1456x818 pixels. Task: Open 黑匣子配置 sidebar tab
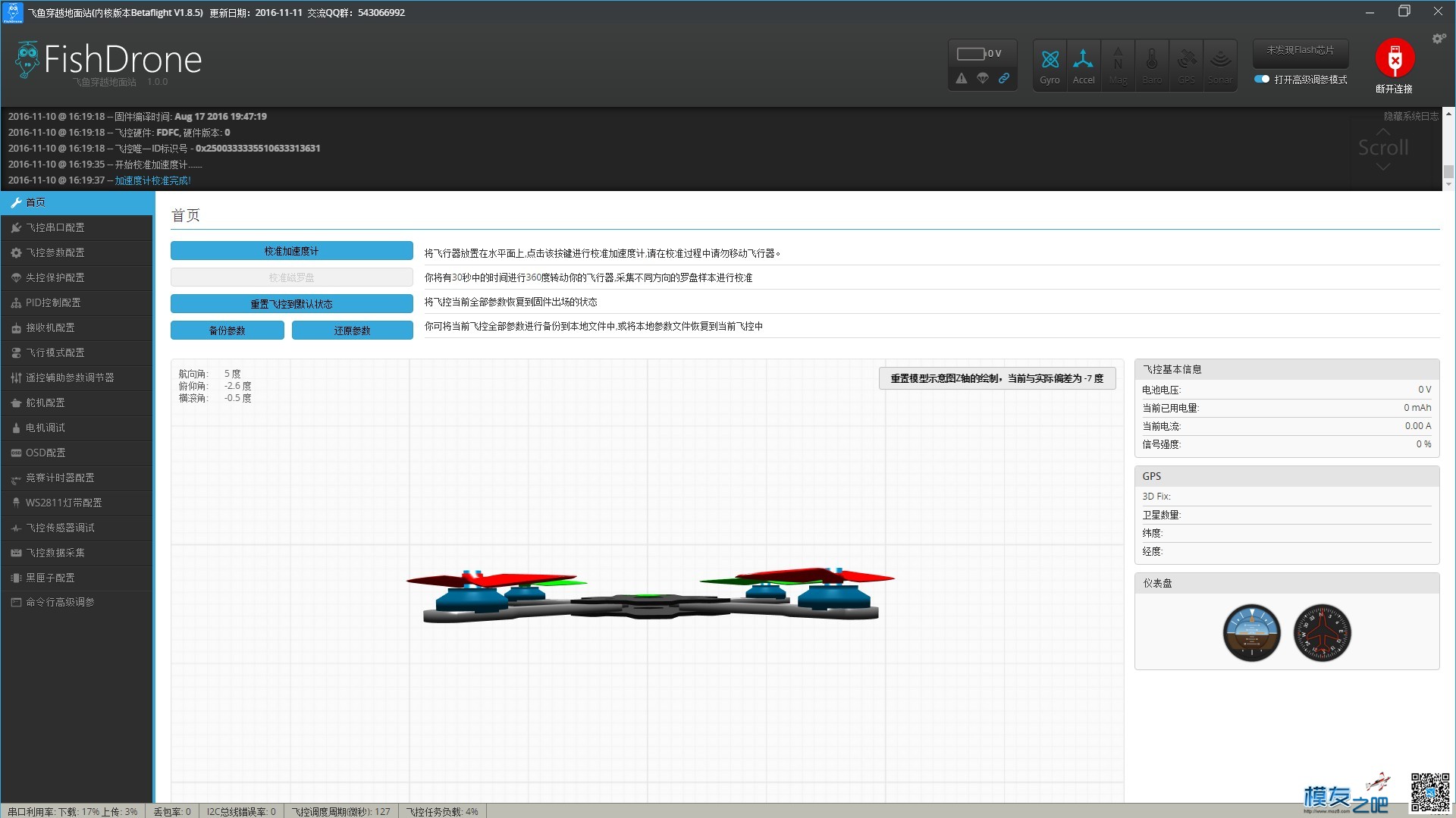tap(77, 578)
